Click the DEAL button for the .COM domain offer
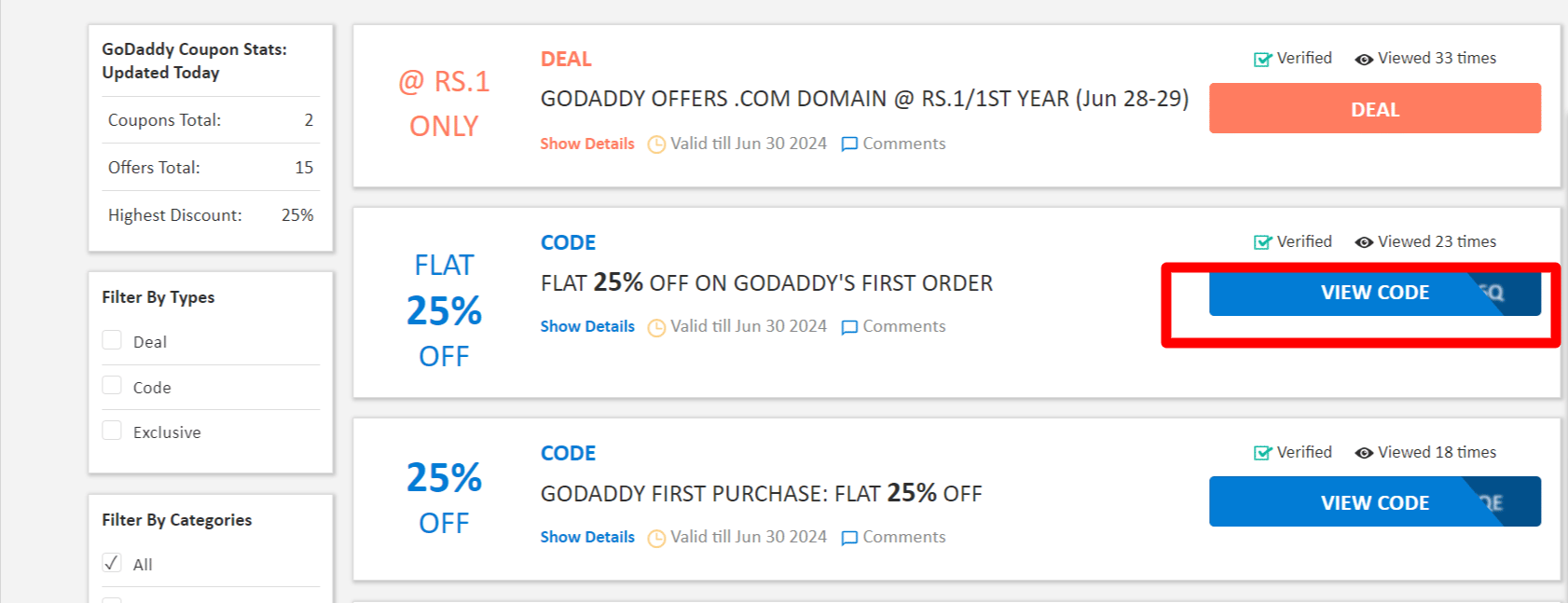Viewport: 1568px width, 603px height. 1373,109
